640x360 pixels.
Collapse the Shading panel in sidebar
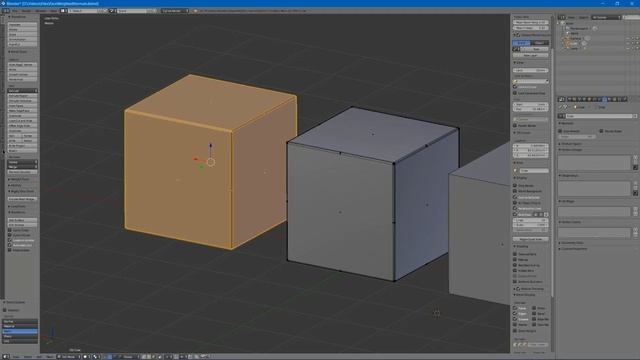click(522, 246)
